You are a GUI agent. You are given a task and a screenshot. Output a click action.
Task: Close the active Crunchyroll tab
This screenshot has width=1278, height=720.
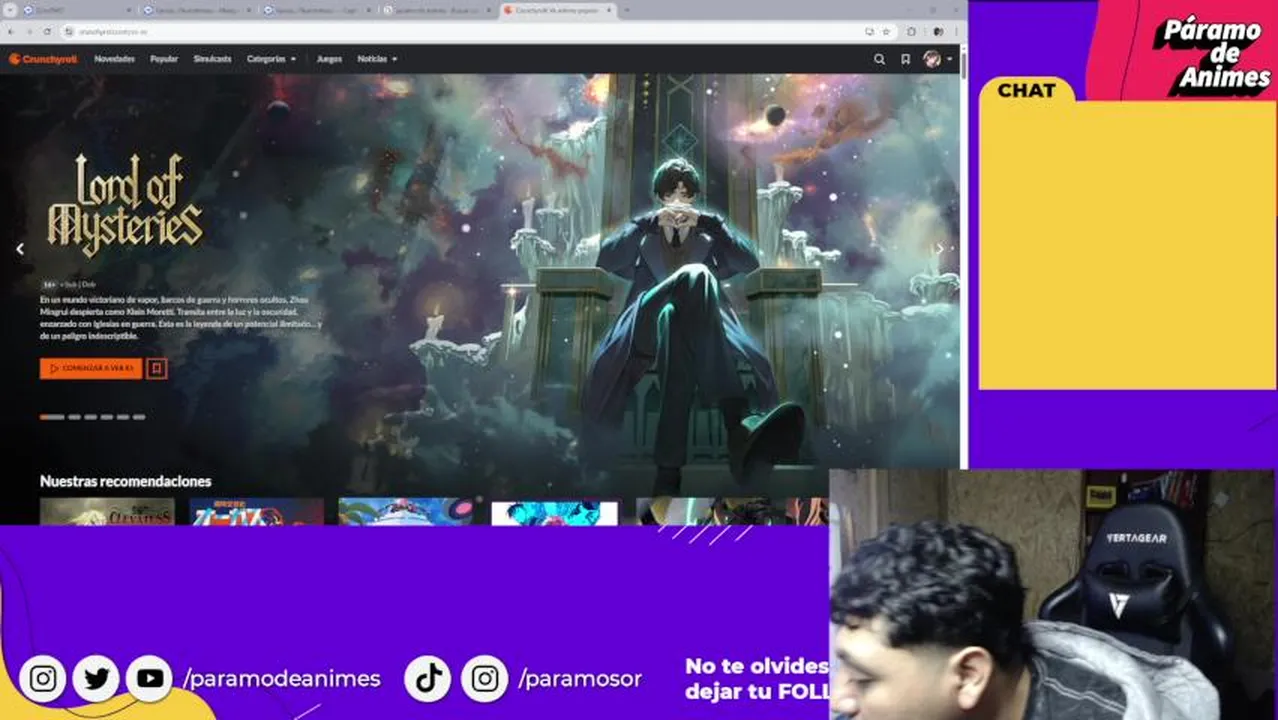point(609,10)
